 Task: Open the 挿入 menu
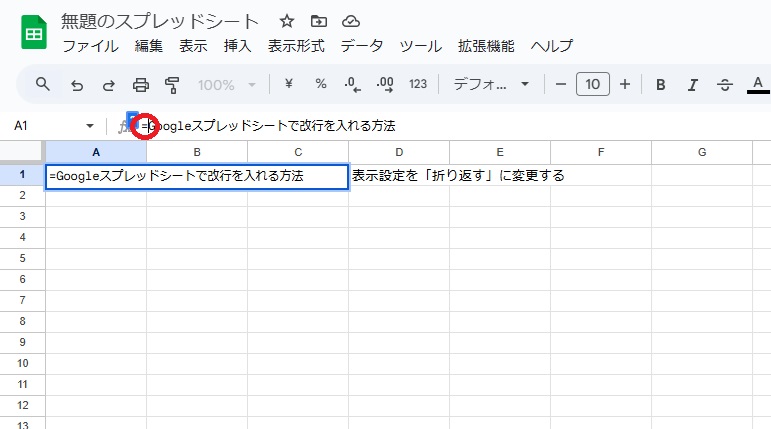[x=237, y=46]
